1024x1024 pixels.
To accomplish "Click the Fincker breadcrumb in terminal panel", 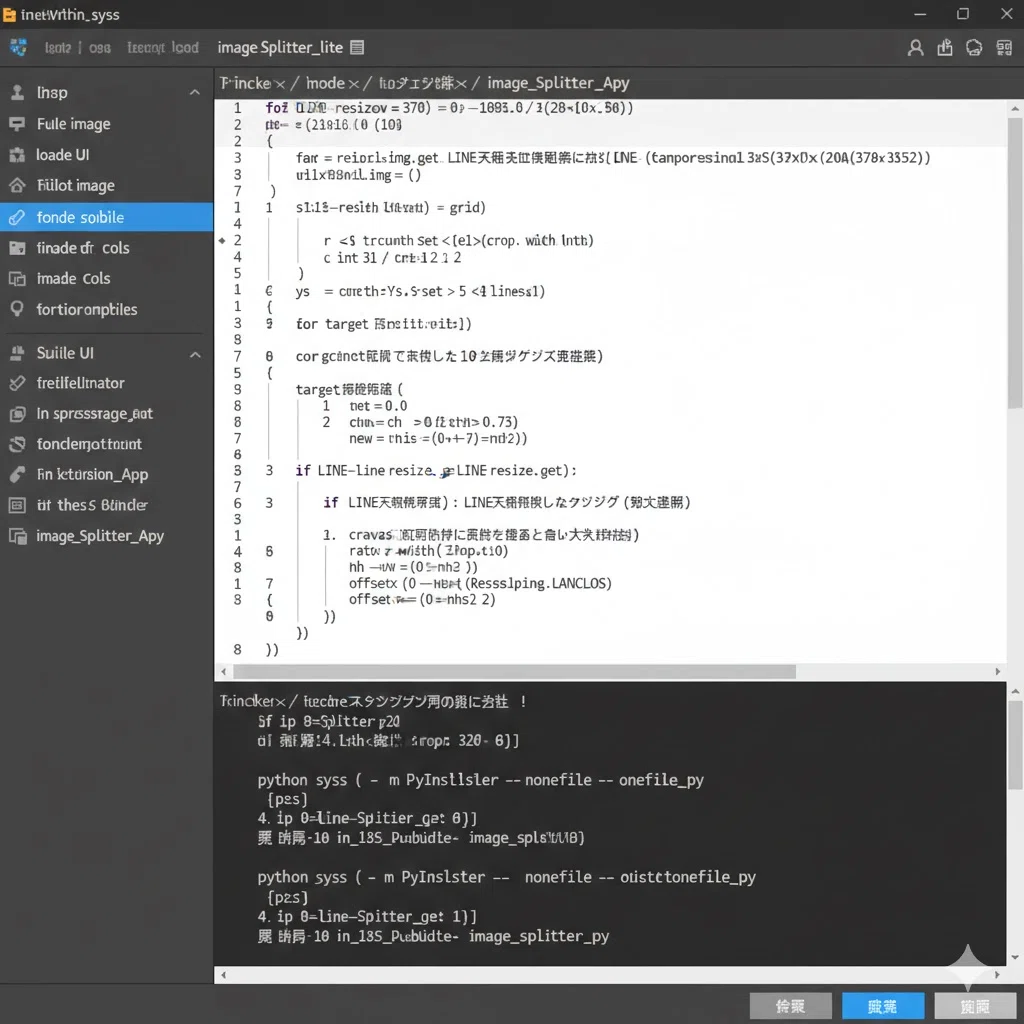I will (253, 701).
